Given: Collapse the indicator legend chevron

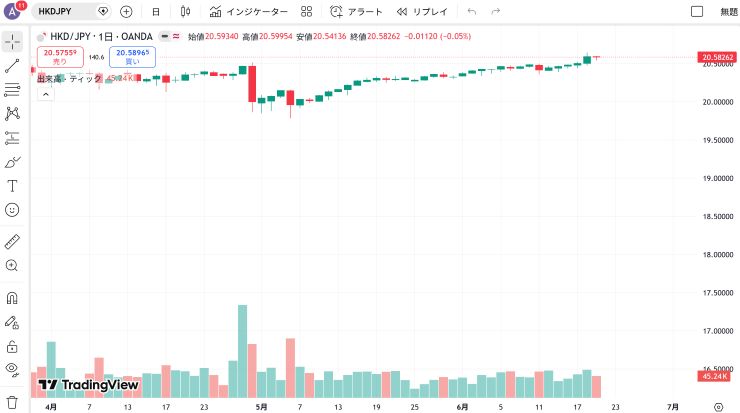Looking at the screenshot, I should click(46, 94).
